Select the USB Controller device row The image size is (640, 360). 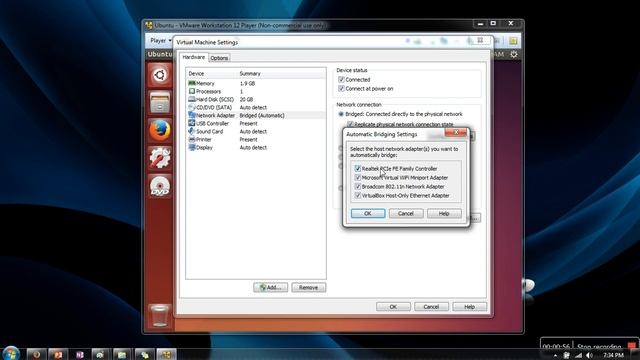coord(256,123)
